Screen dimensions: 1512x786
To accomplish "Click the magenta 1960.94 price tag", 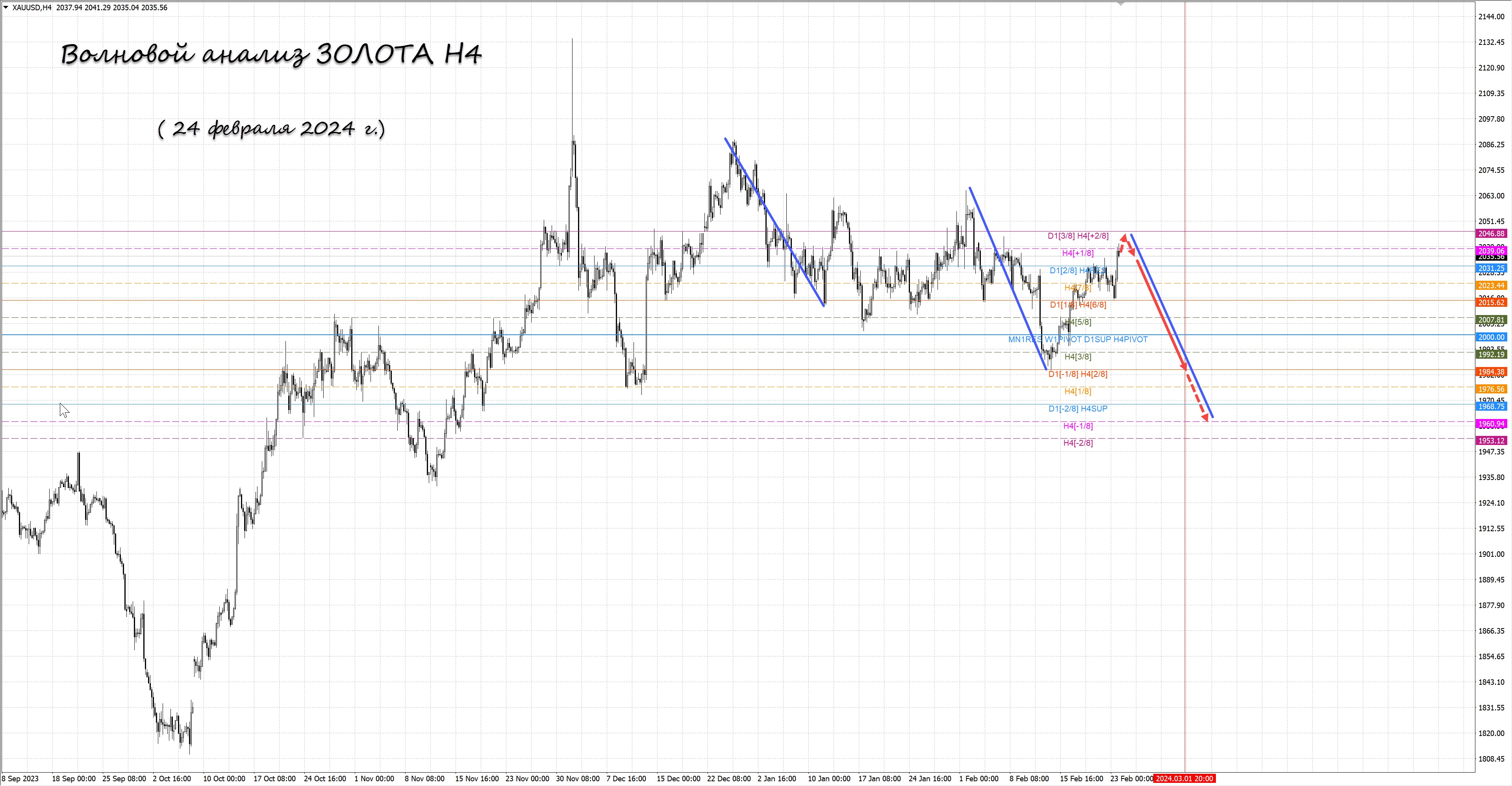I will coord(1491,424).
